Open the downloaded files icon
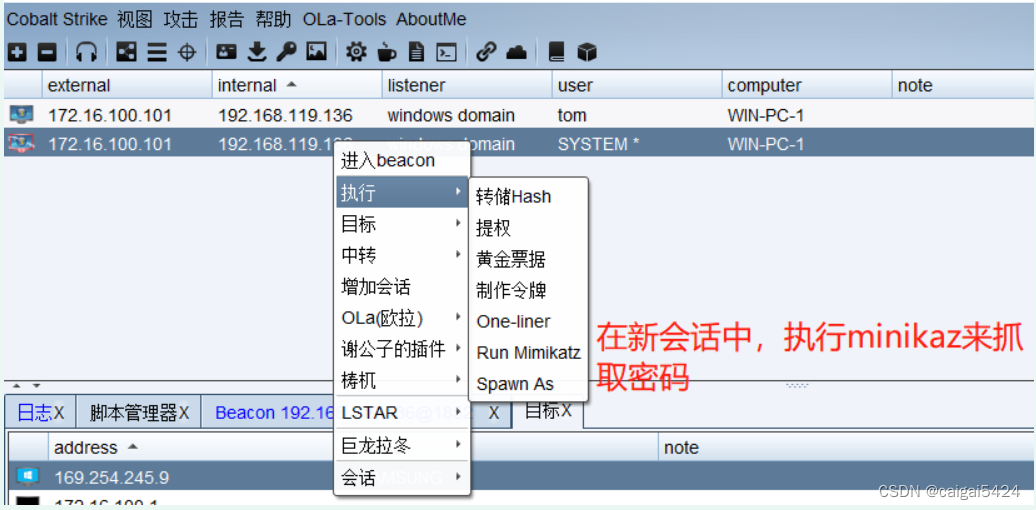Screen dimensions: 1036x510 tap(256, 52)
